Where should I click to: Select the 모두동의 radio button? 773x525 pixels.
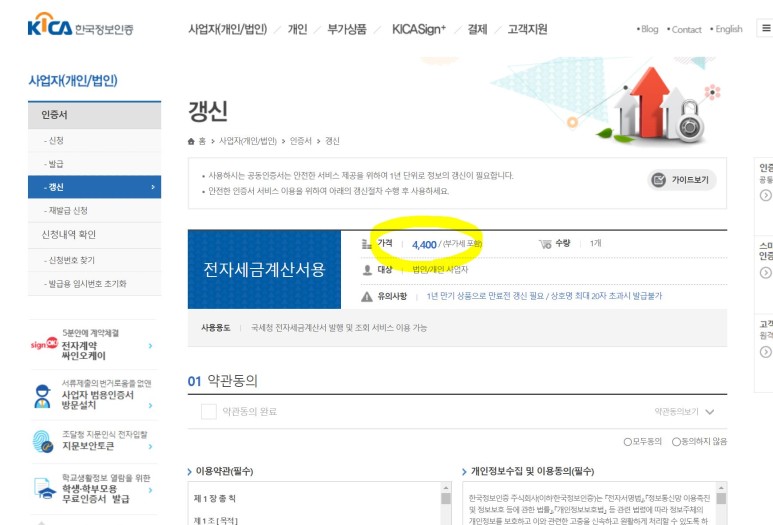pos(628,442)
